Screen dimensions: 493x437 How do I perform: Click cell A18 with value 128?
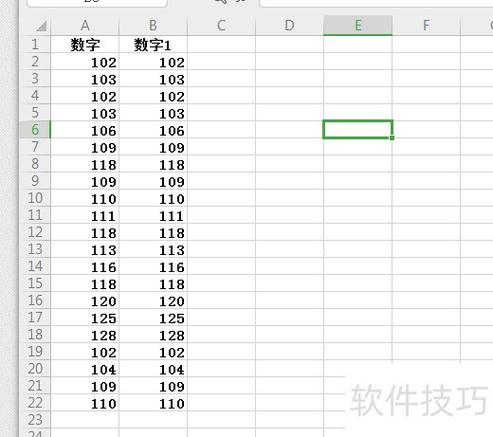(x=85, y=334)
